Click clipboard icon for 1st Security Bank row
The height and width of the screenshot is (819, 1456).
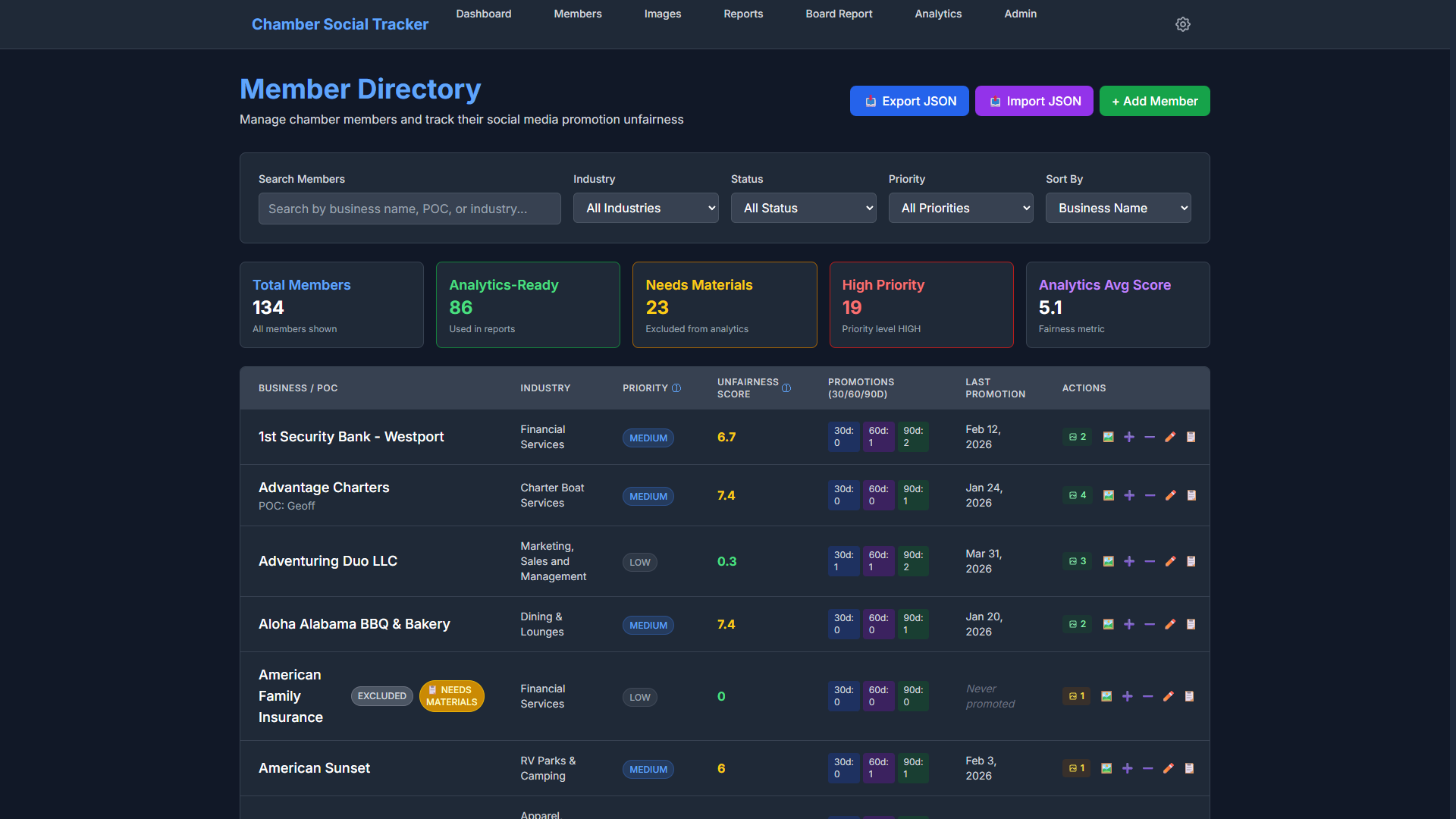click(x=1191, y=437)
